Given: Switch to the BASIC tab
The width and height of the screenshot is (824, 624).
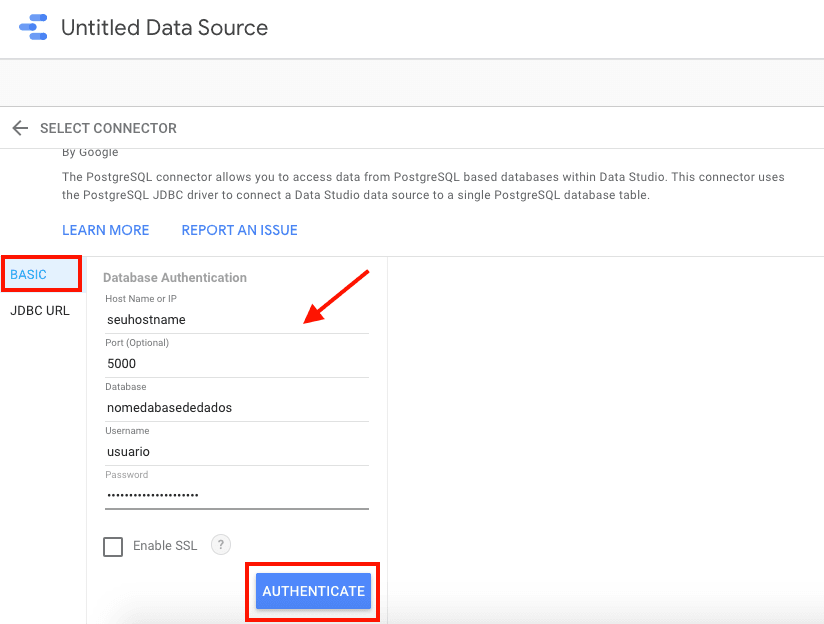Looking at the screenshot, I should (x=29, y=274).
